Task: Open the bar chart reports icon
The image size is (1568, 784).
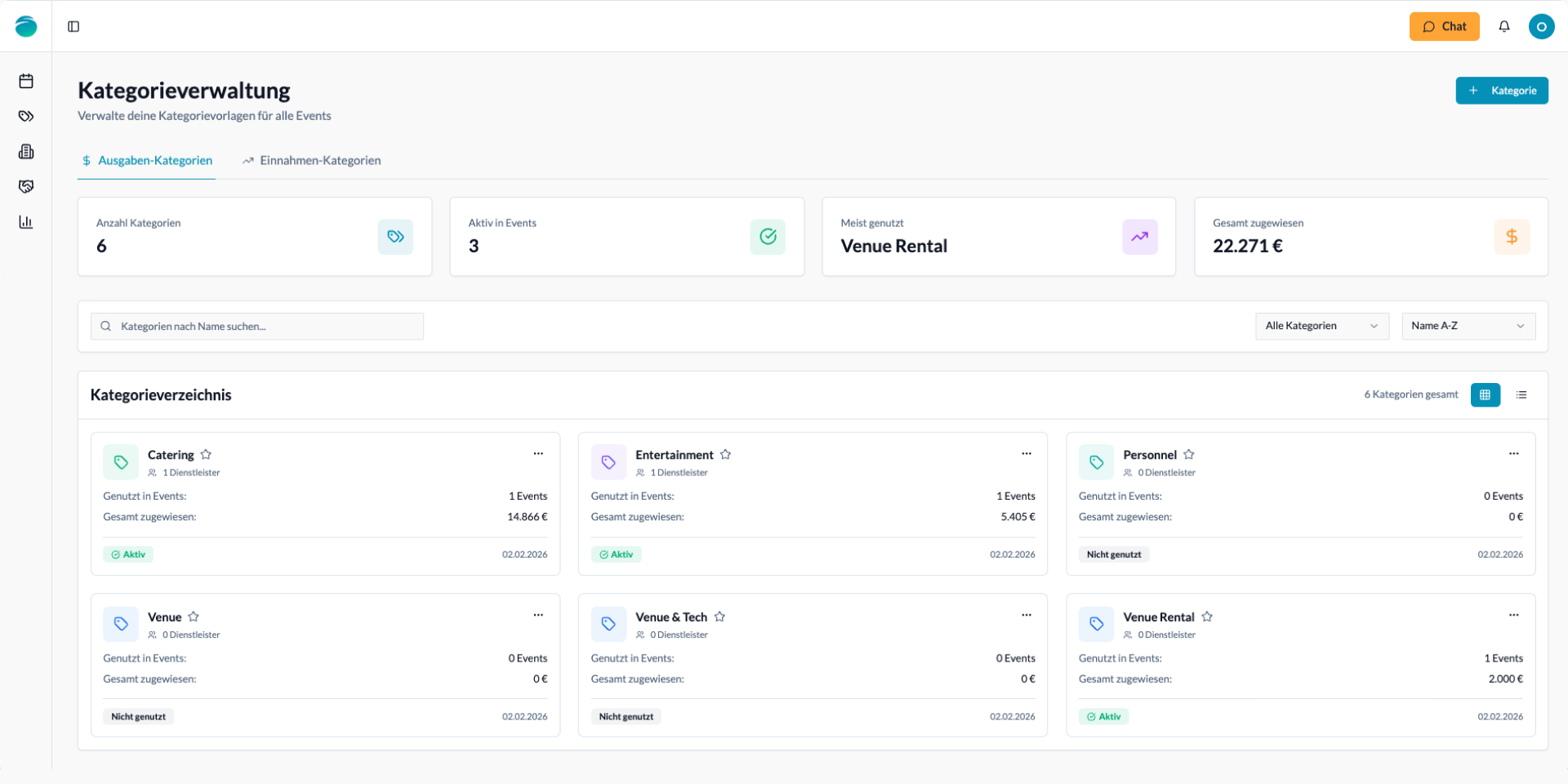Action: tap(26, 222)
